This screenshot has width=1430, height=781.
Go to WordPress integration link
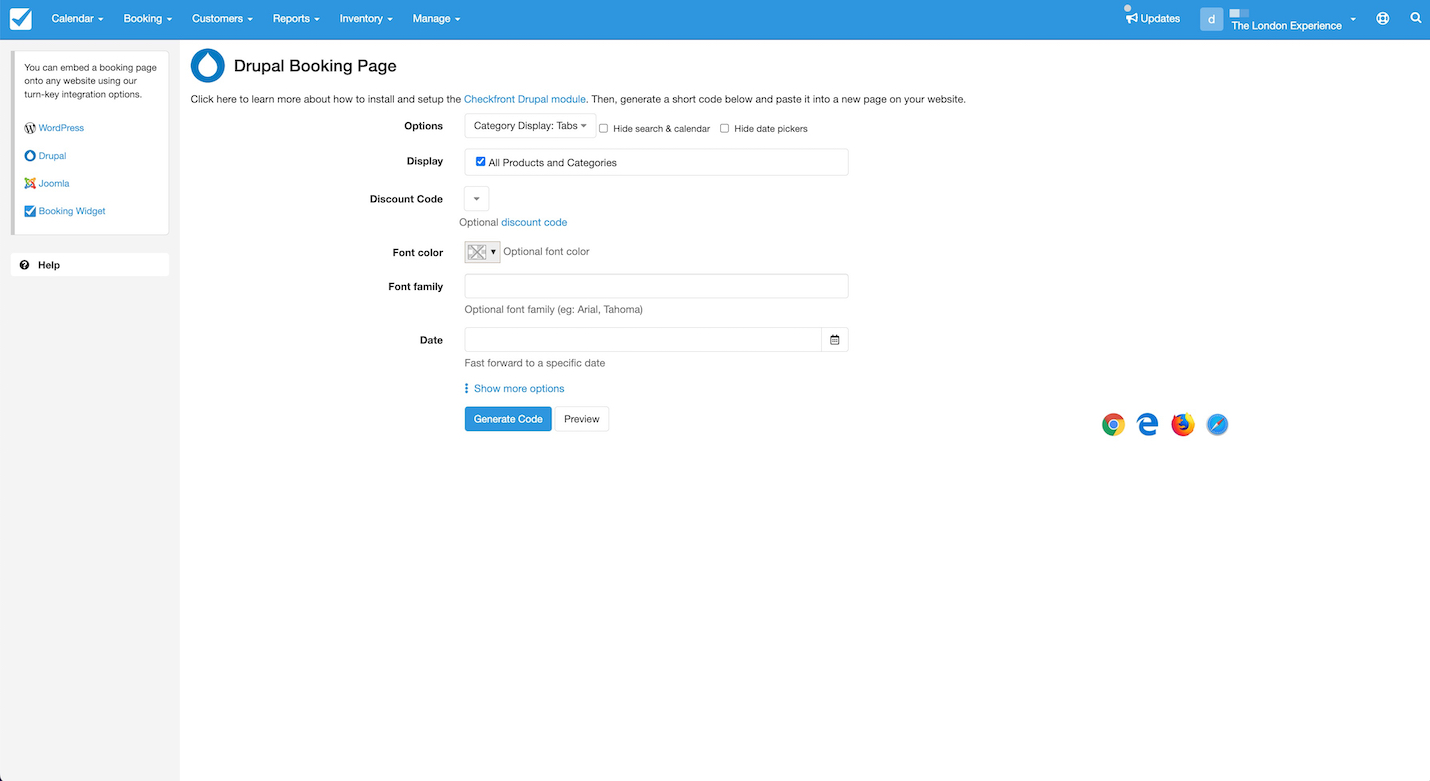pyautogui.click(x=61, y=128)
